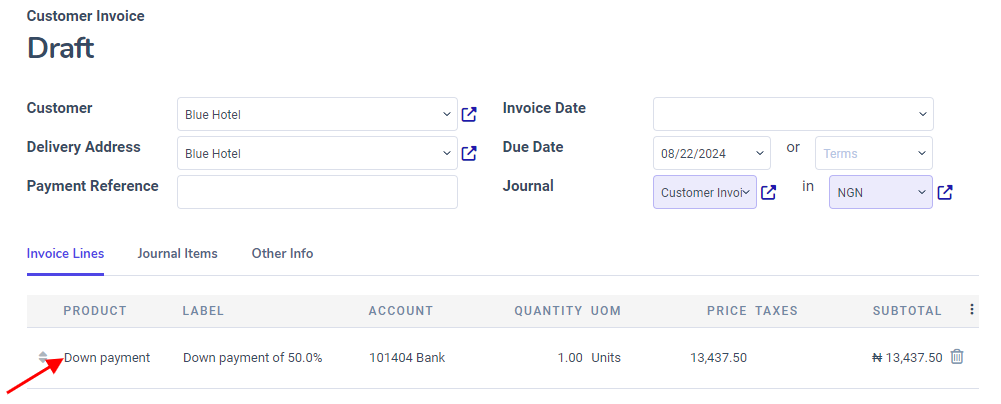Sort by the QUANTITY column header

pos(548,311)
